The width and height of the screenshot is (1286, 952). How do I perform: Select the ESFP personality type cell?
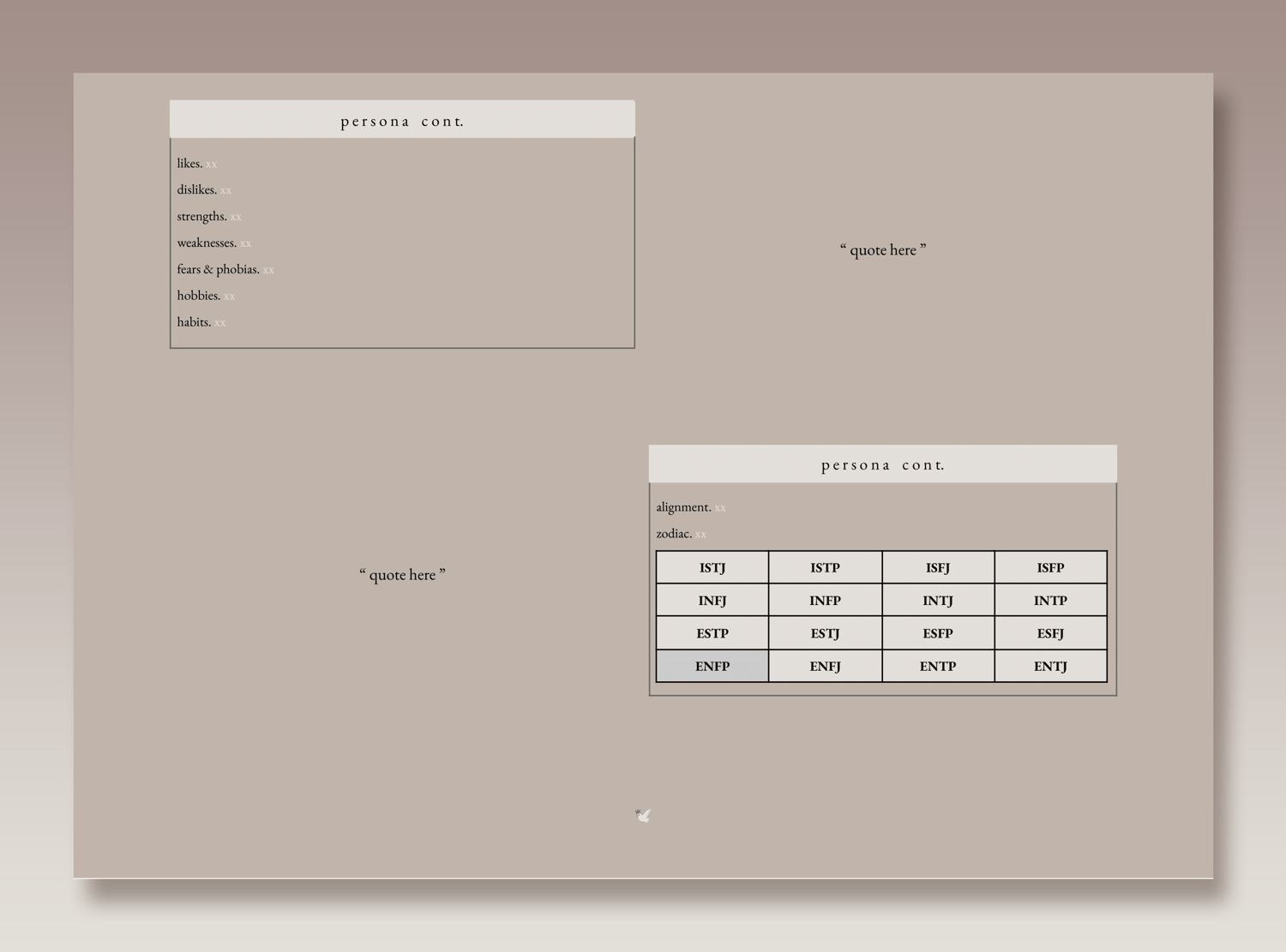(938, 633)
